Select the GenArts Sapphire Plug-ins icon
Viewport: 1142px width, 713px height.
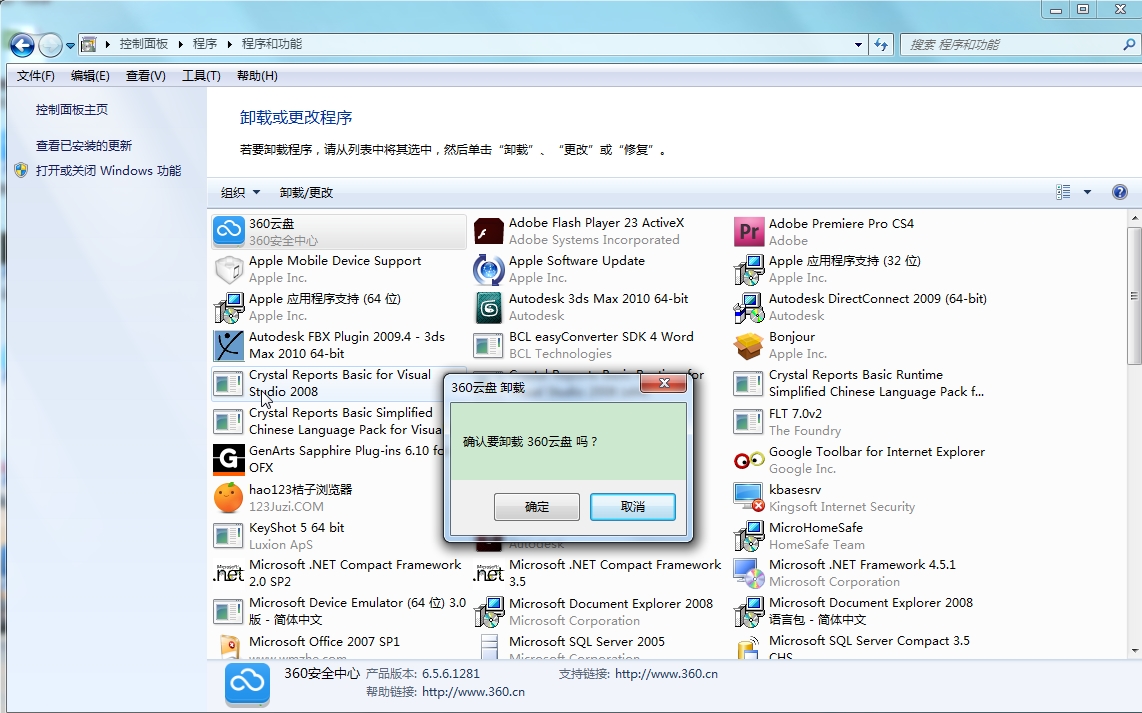click(x=229, y=459)
